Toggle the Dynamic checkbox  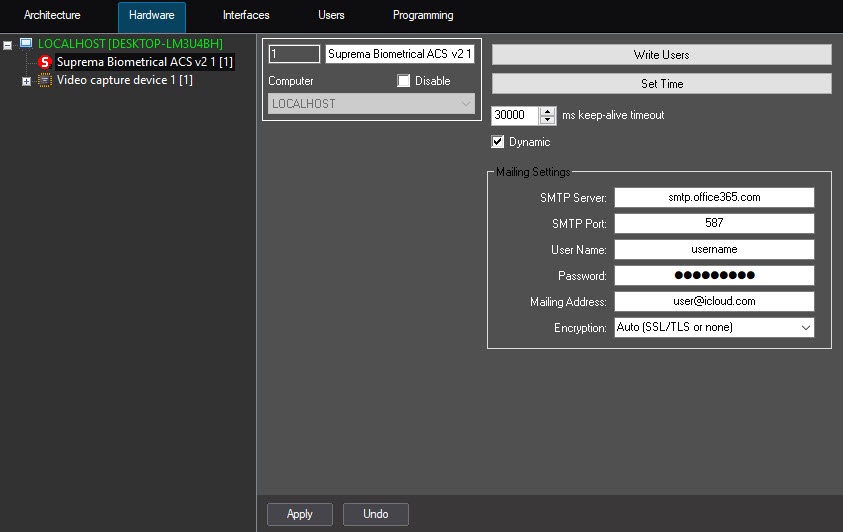click(x=498, y=142)
